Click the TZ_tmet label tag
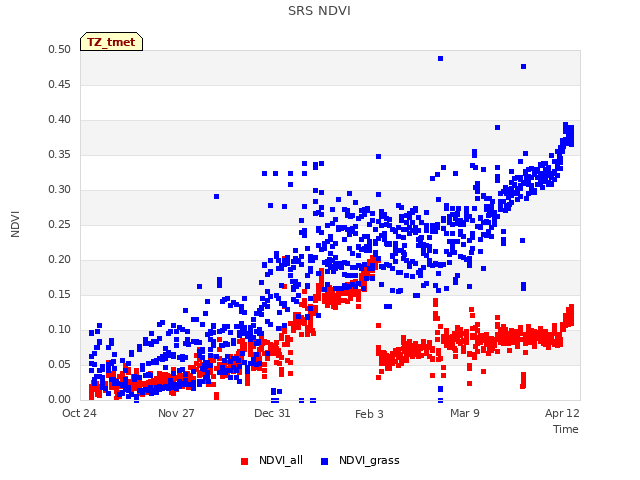Image resolution: width=640 pixels, height=480 pixels. pyautogui.click(x=111, y=42)
